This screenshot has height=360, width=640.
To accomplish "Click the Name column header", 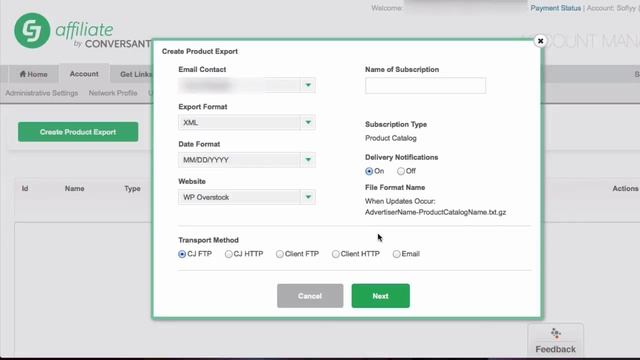I will [x=74, y=189].
